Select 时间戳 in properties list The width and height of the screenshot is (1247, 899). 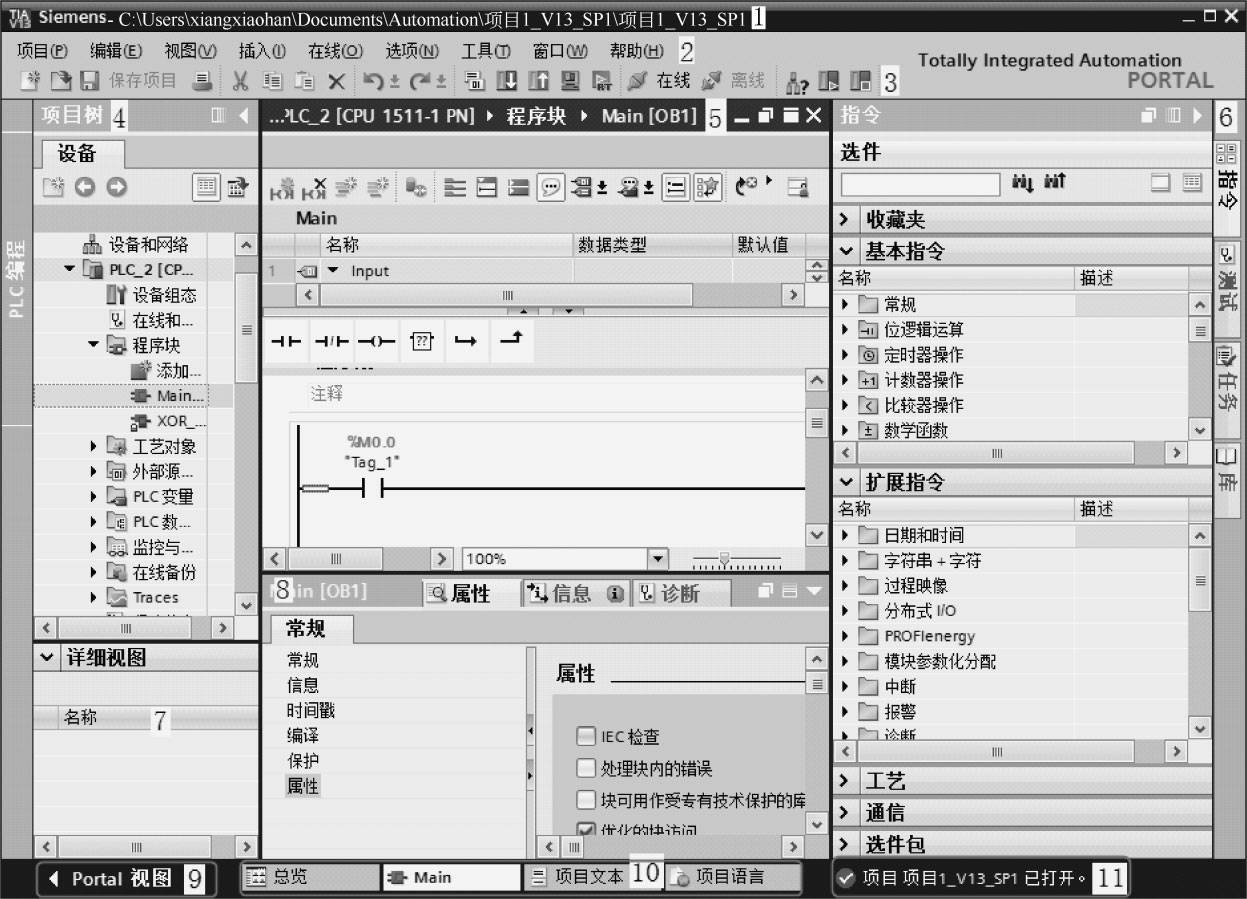310,710
